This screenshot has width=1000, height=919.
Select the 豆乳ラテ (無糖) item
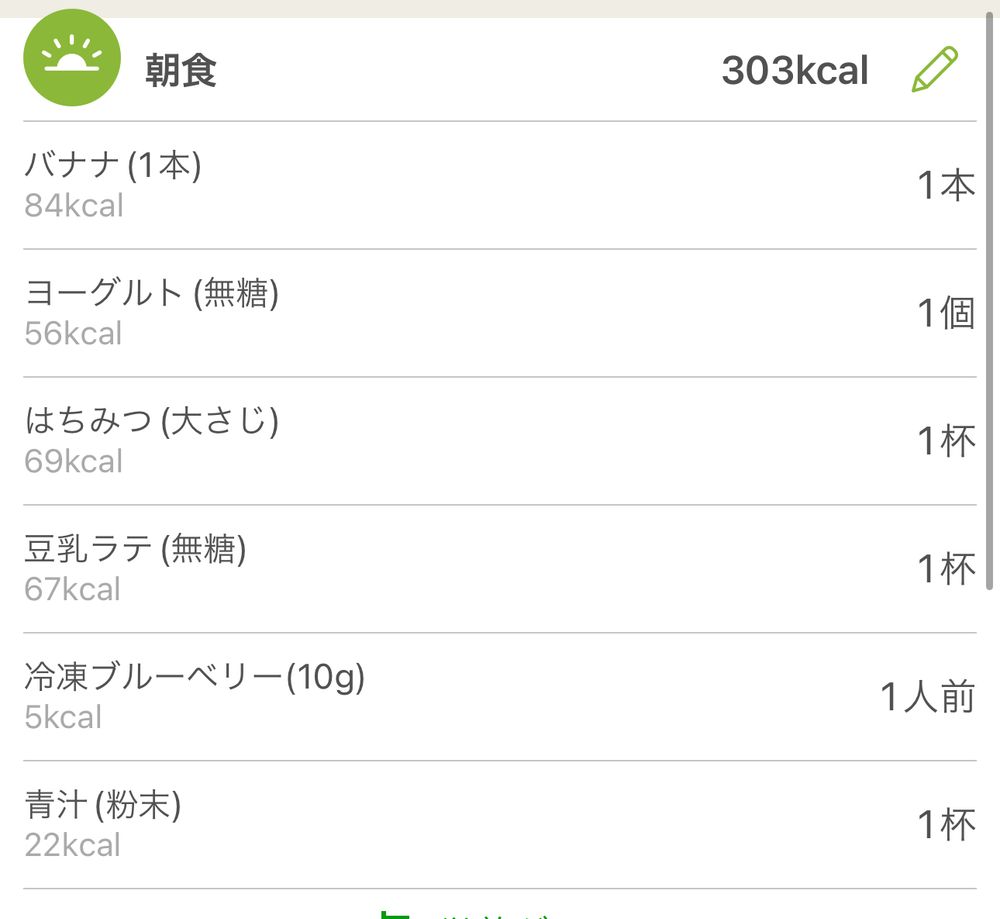click(x=499, y=569)
